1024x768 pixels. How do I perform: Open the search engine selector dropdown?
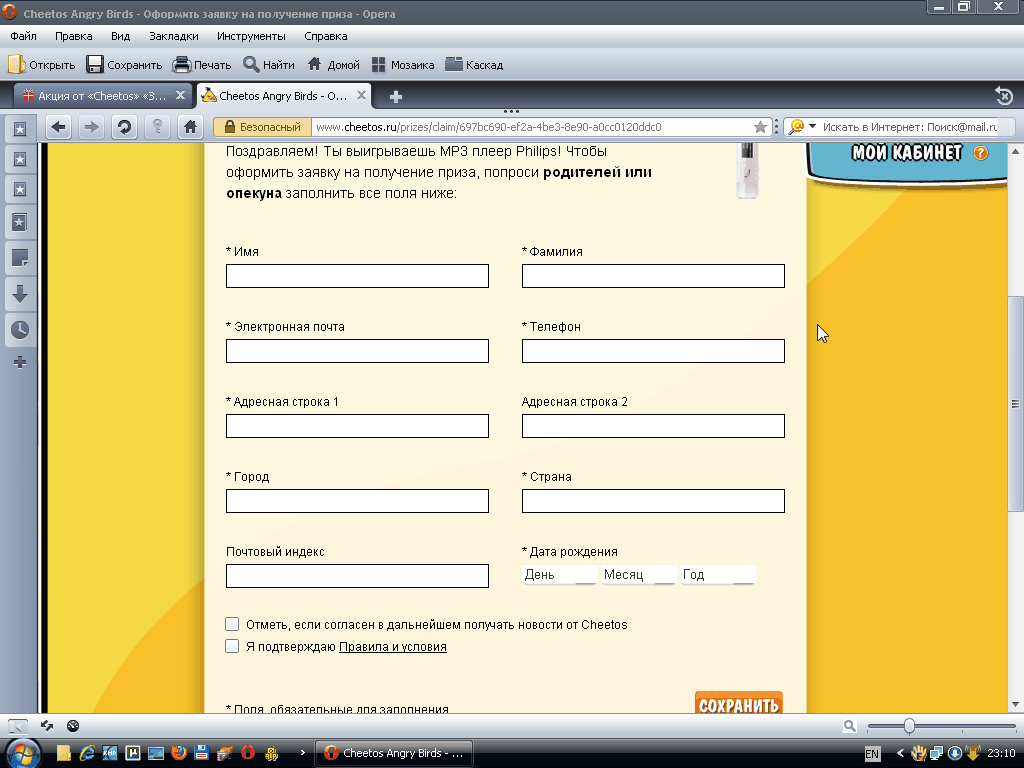click(x=812, y=126)
